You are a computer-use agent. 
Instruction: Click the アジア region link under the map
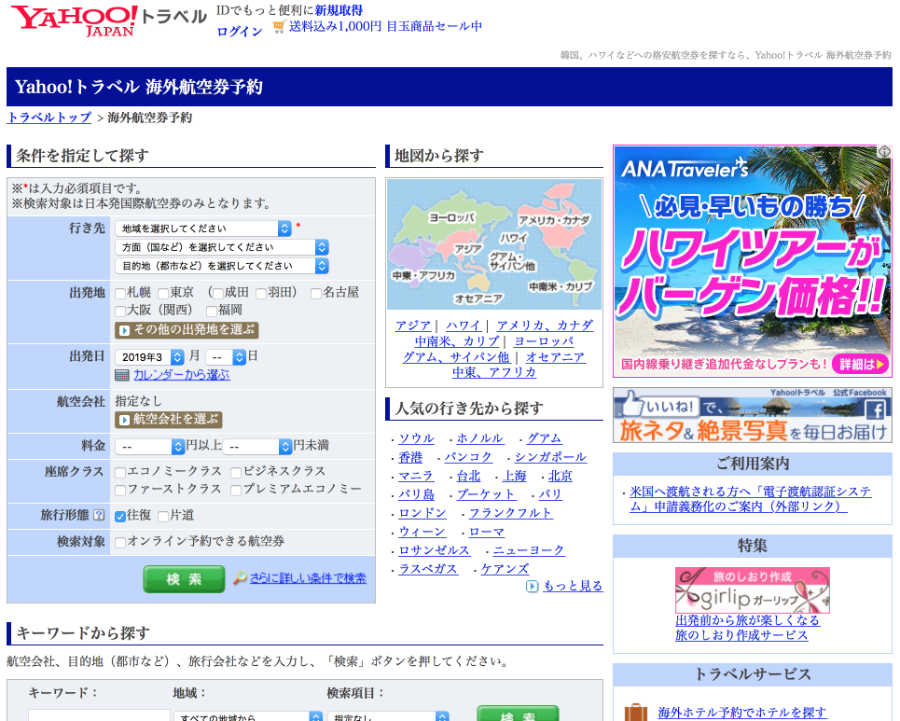click(x=413, y=325)
